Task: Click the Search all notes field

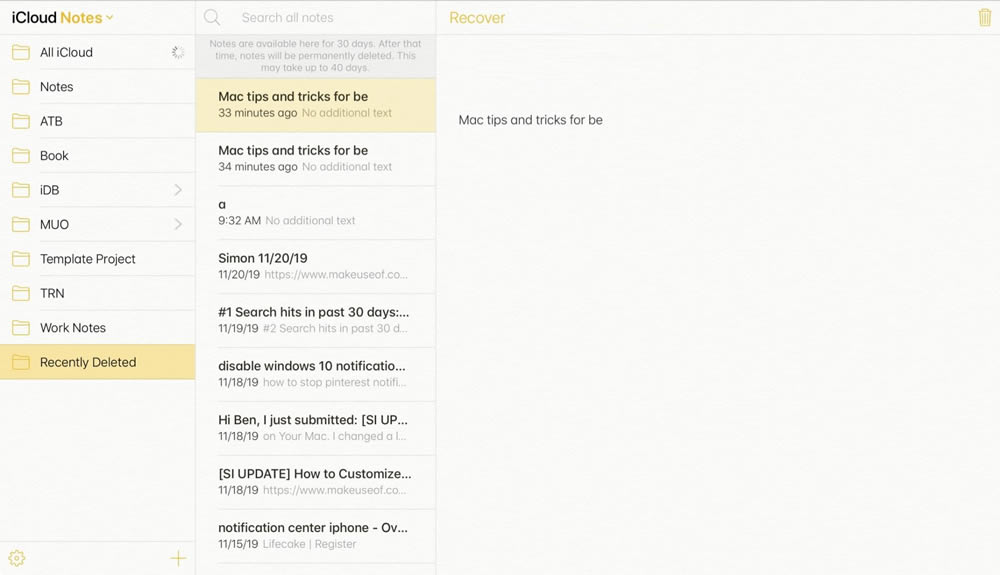Action: click(x=320, y=18)
